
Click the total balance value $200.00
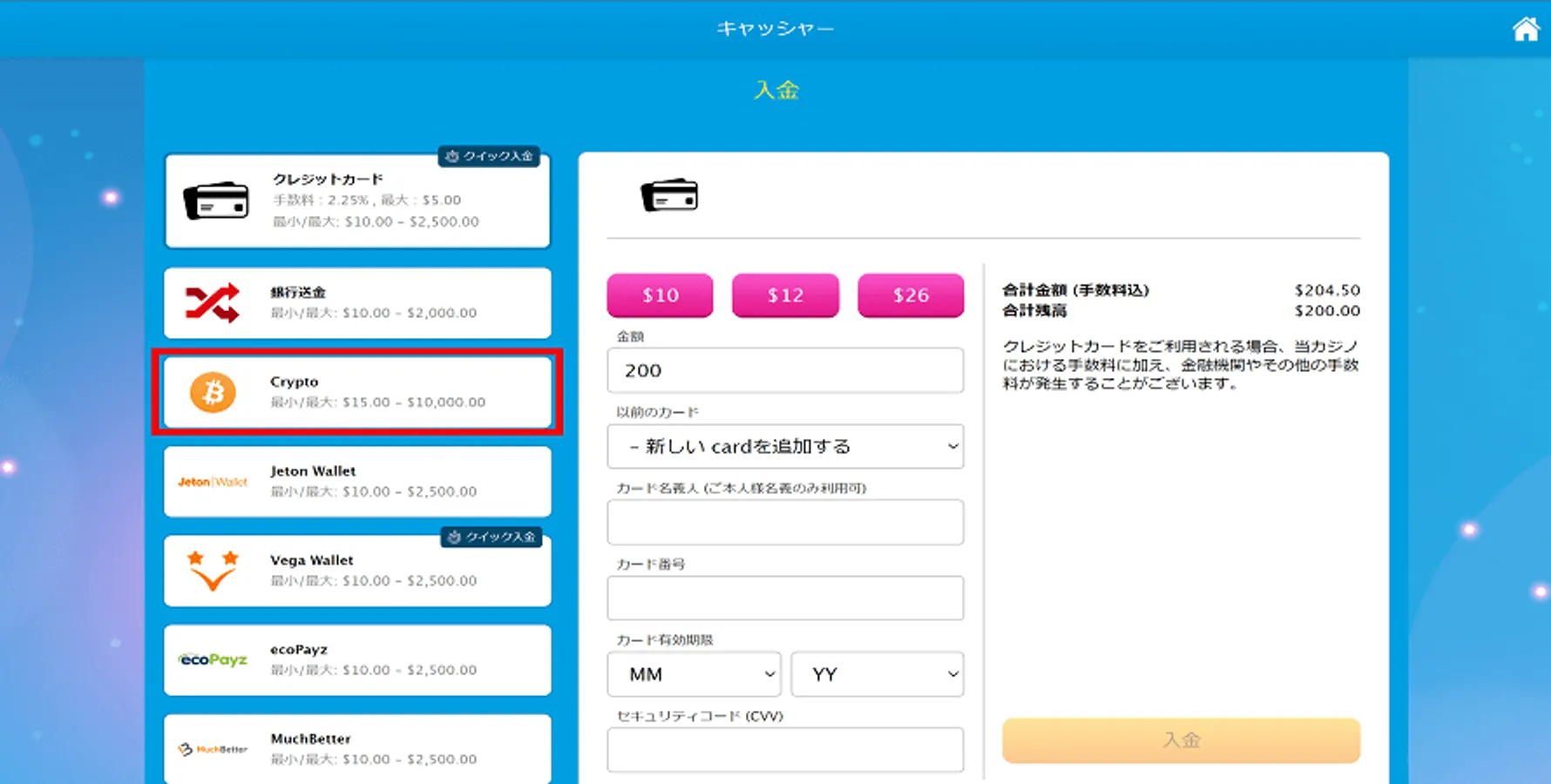pyautogui.click(x=1327, y=311)
